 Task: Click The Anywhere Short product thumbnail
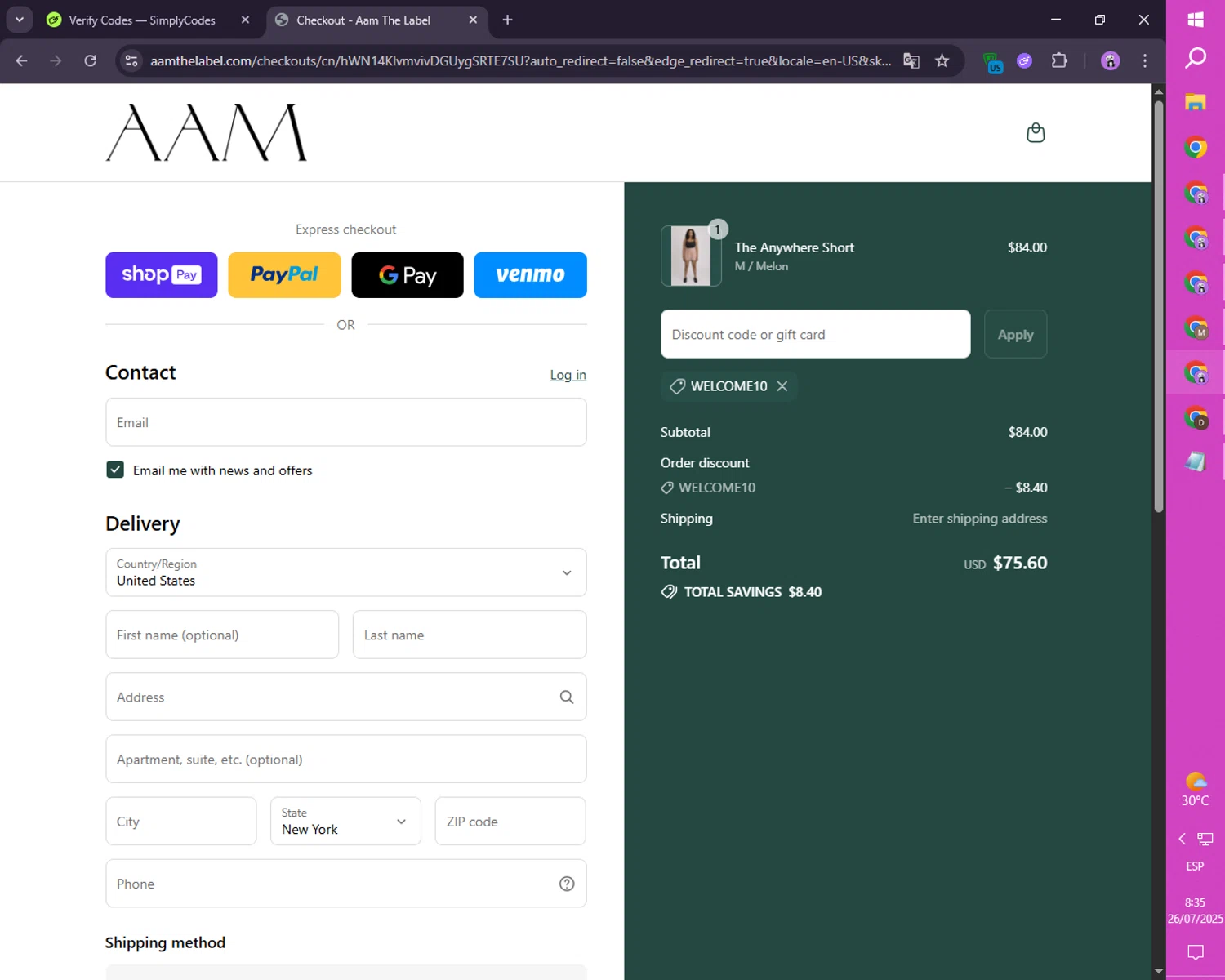tap(691, 256)
